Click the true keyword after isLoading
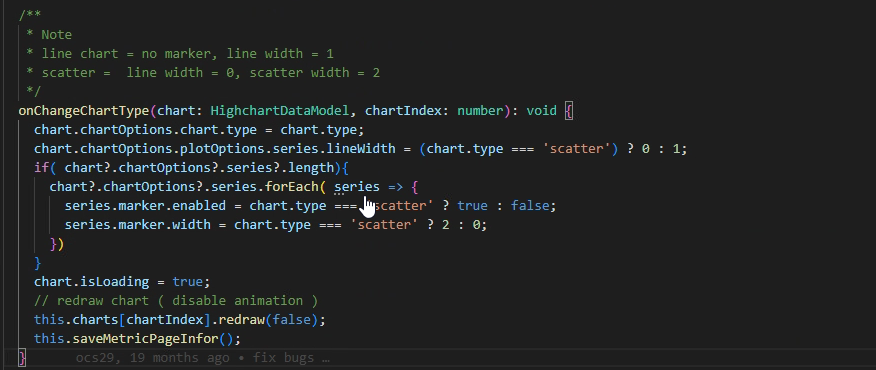The height and width of the screenshot is (370, 876). tap(188, 282)
